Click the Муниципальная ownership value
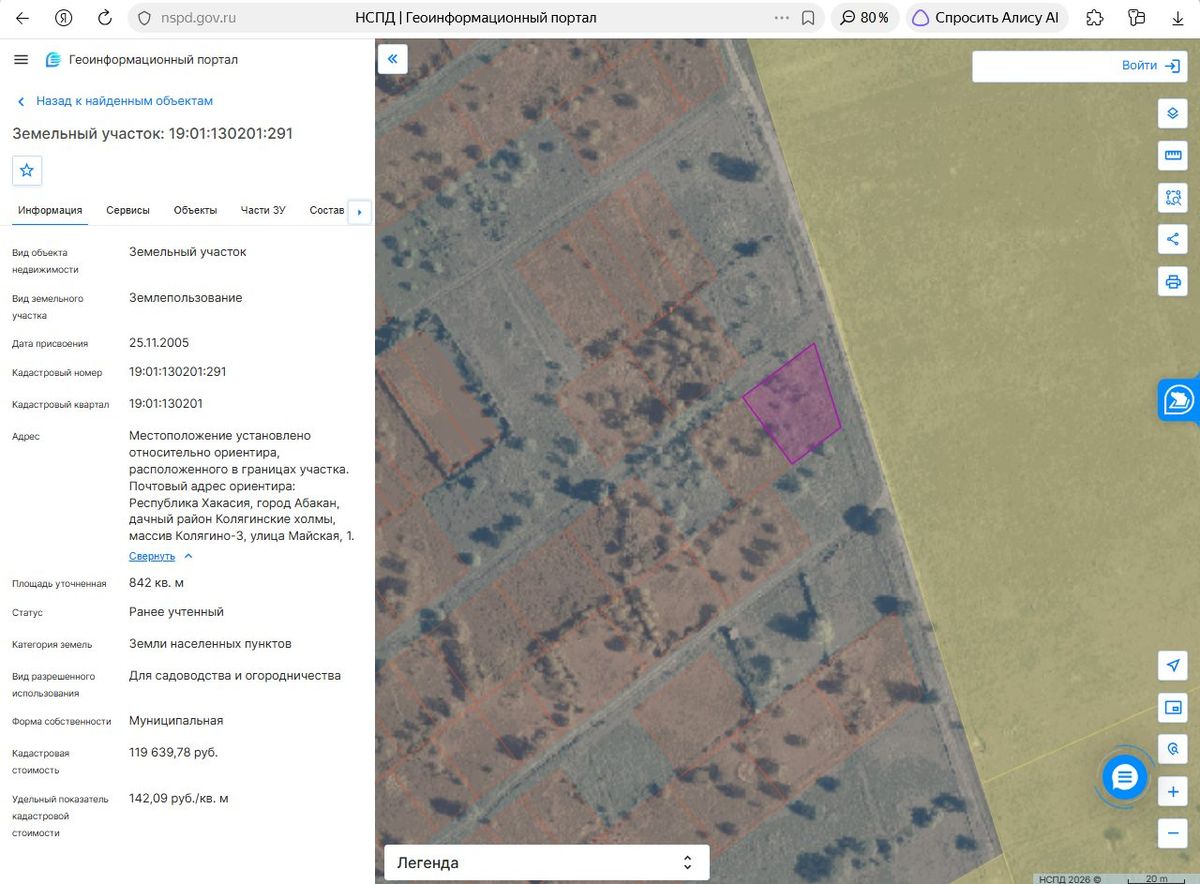This screenshot has height=884, width=1200. point(176,720)
